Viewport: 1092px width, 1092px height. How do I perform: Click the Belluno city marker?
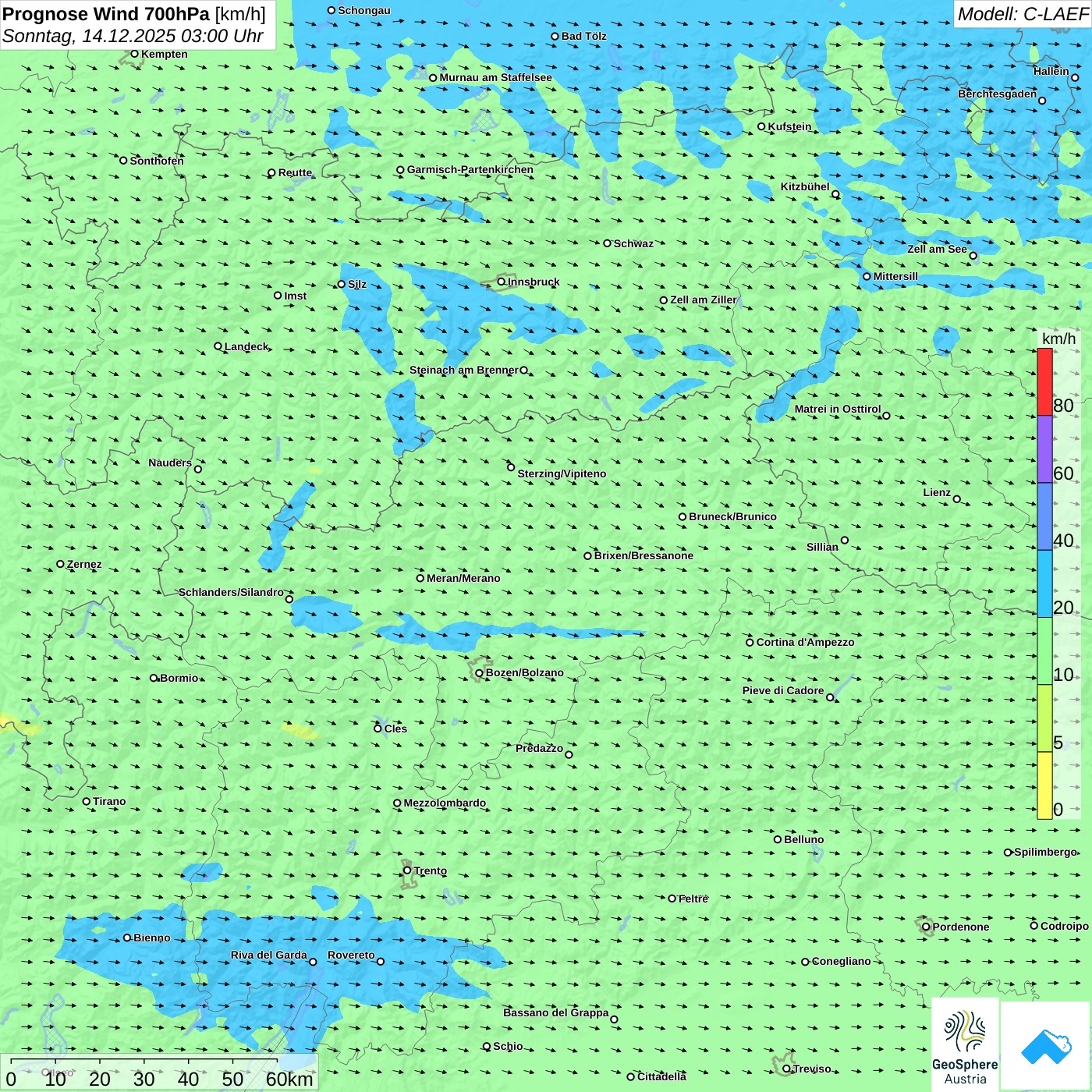pos(778,839)
